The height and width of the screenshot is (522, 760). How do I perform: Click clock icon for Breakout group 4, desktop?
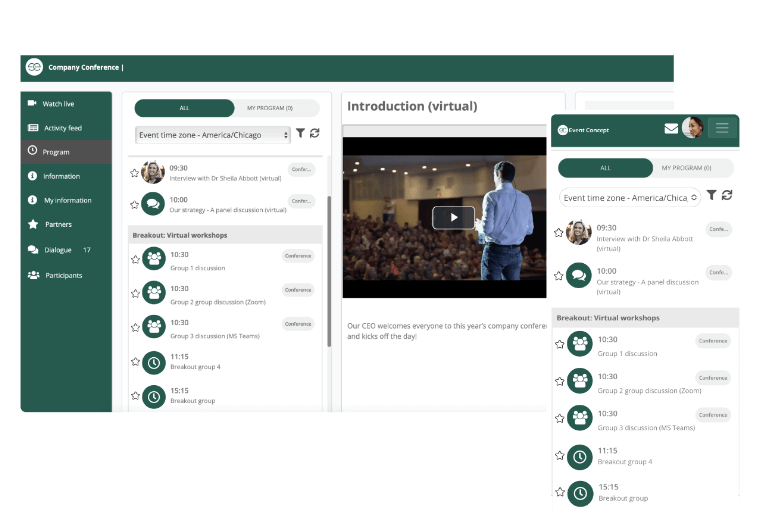(x=154, y=363)
